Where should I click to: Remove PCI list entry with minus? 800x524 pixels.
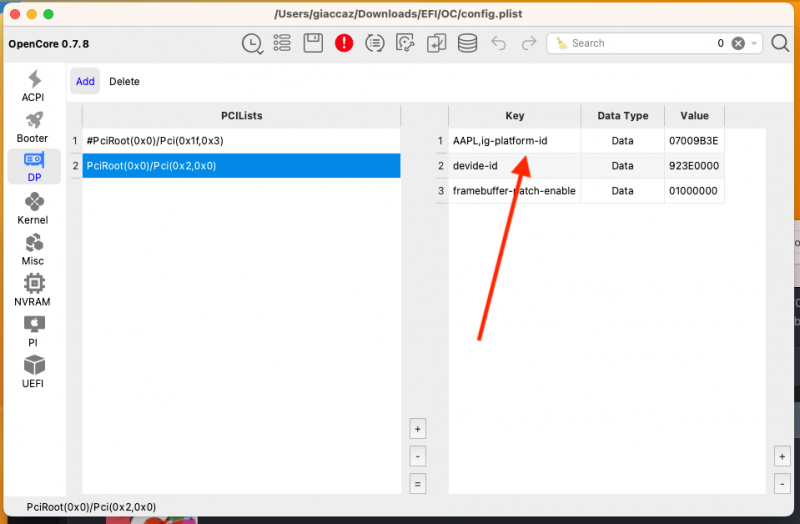[417, 456]
